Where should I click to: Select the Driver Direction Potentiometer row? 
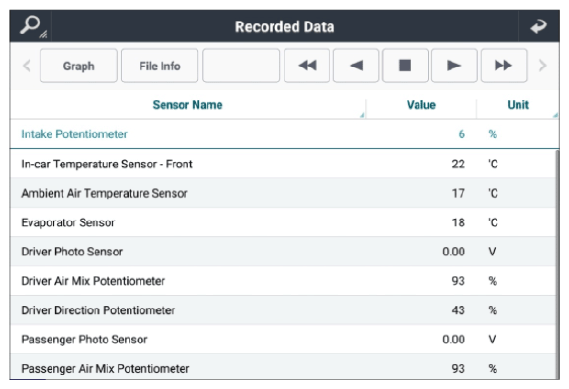tap(283, 310)
